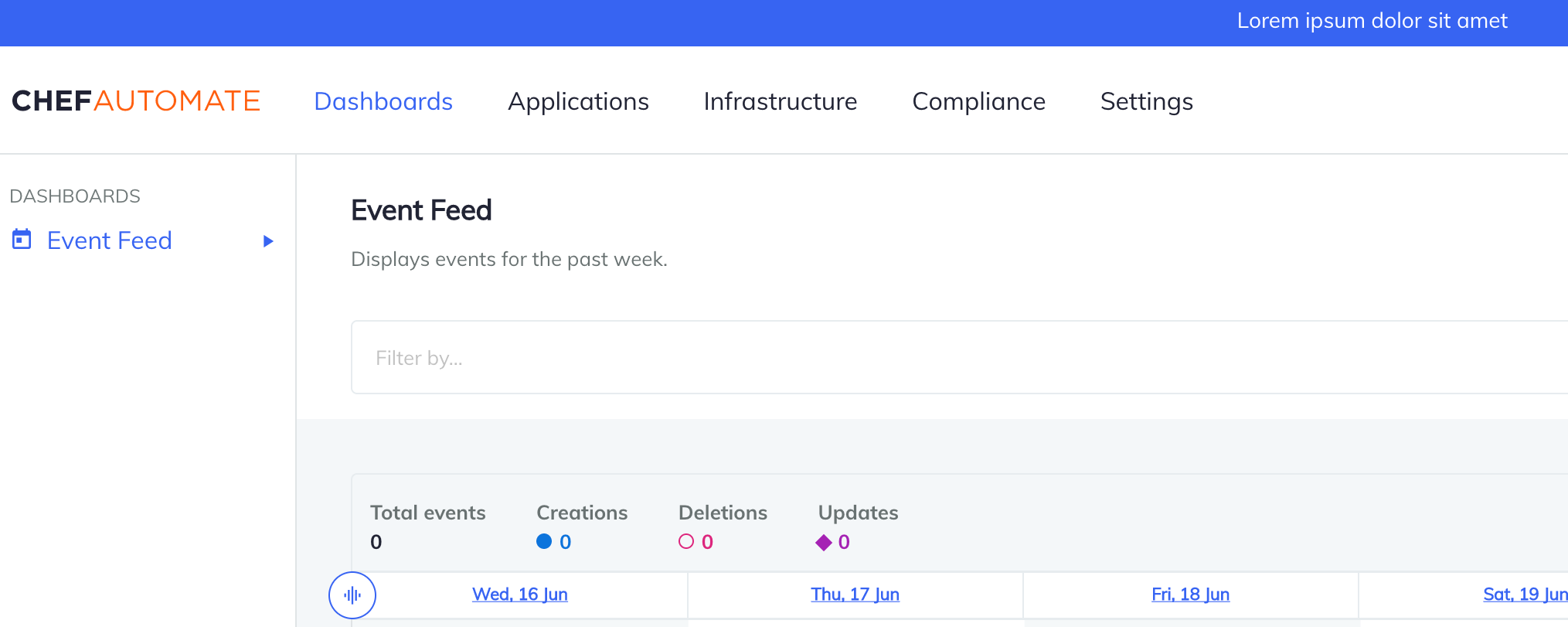Expand the Event Feed sidebar arrow
Image resolution: width=1568 pixels, height=627 pixels.
coord(268,241)
